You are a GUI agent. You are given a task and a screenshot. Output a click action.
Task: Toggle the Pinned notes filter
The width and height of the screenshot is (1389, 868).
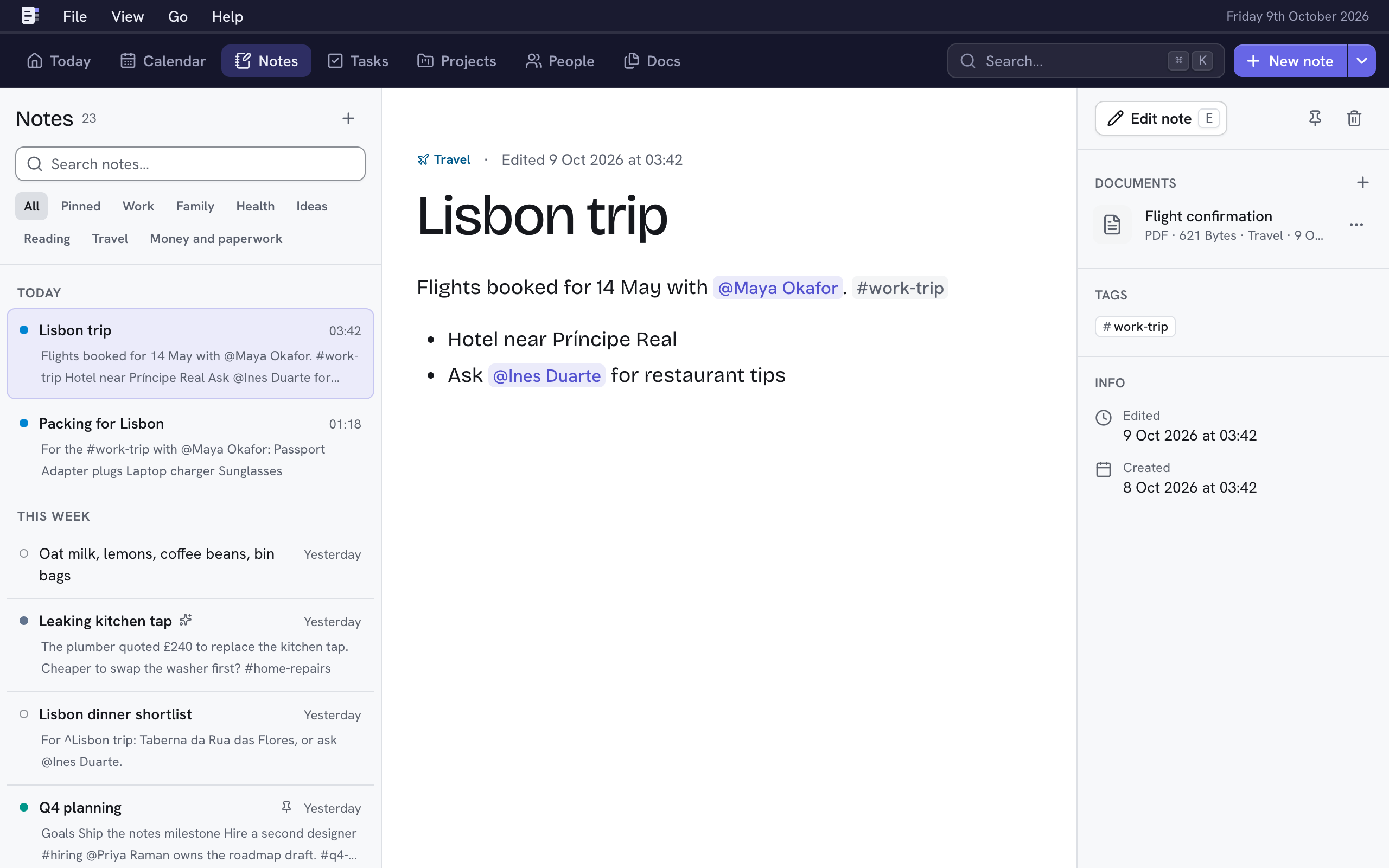[81, 206]
